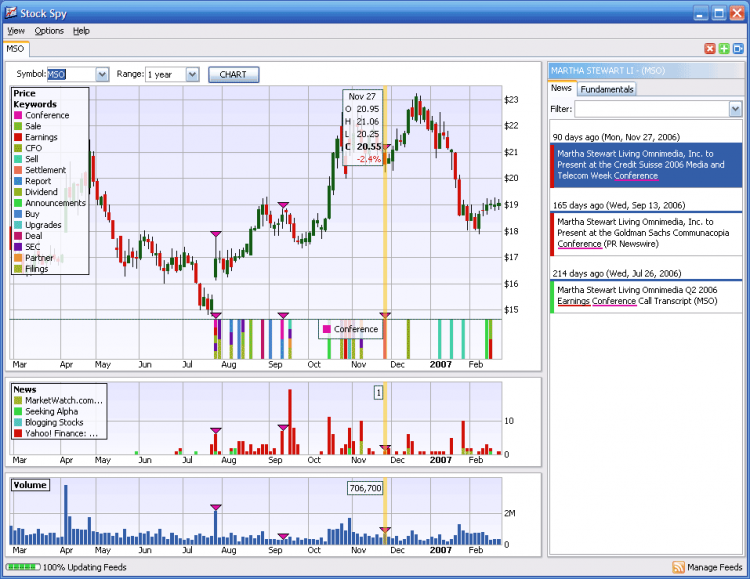Image resolution: width=750 pixels, height=579 pixels.
Task: Click the 214 days ago date header
Action: [x=617, y=274]
